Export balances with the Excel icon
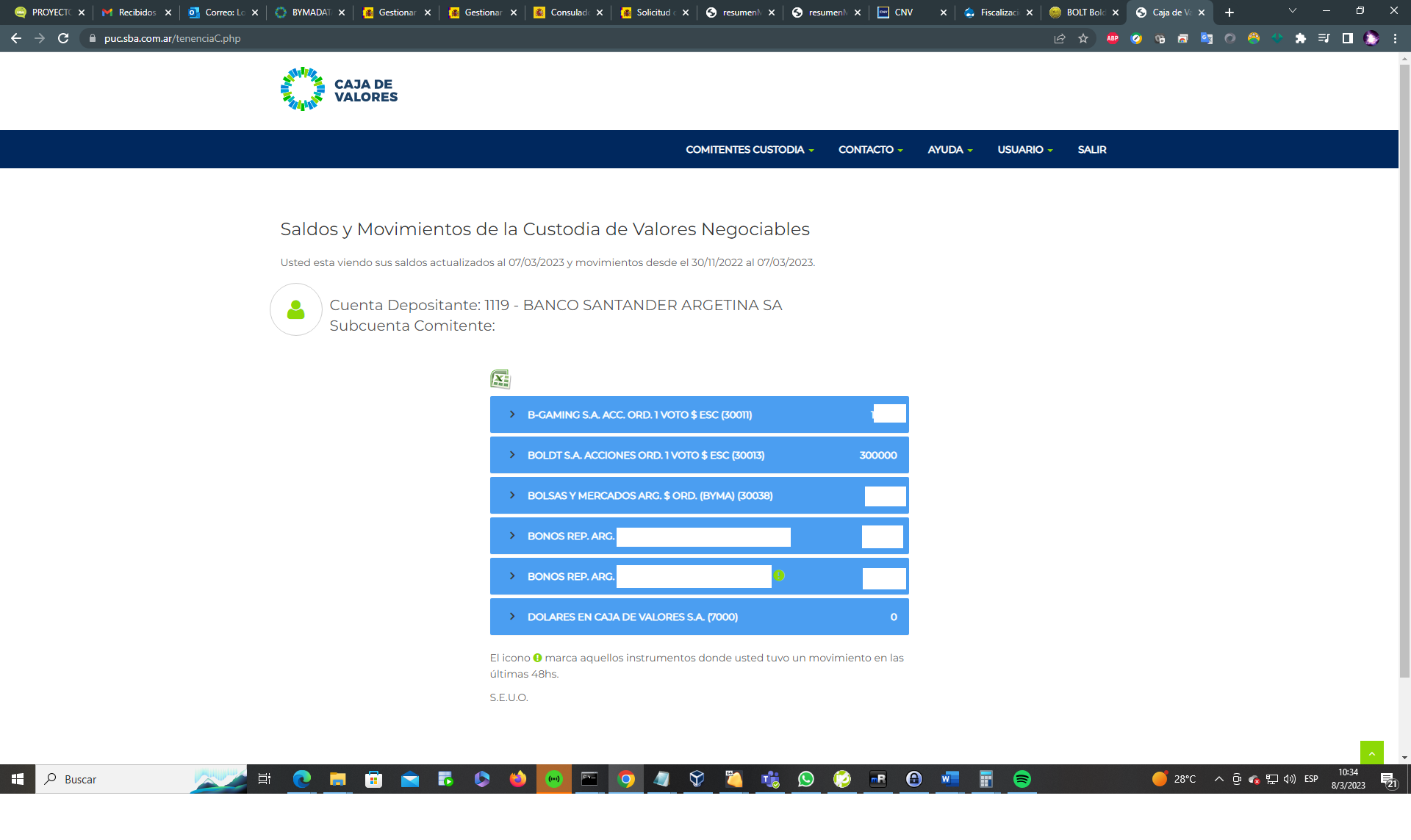Screen dimensions: 1411x840 tap(500, 379)
